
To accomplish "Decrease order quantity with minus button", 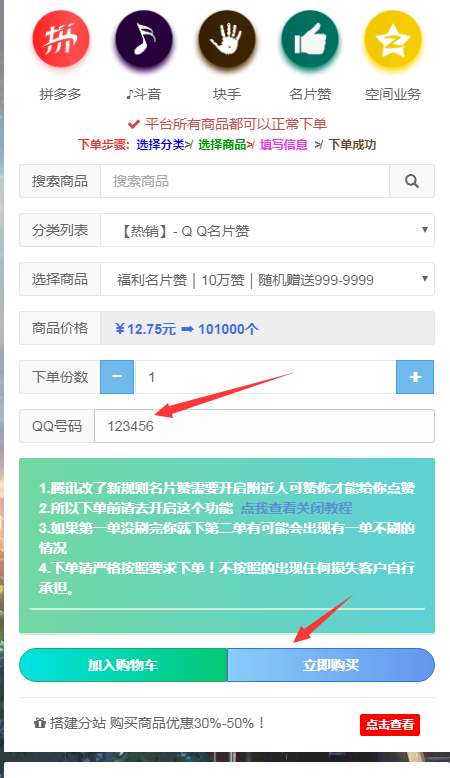I will 117,377.
